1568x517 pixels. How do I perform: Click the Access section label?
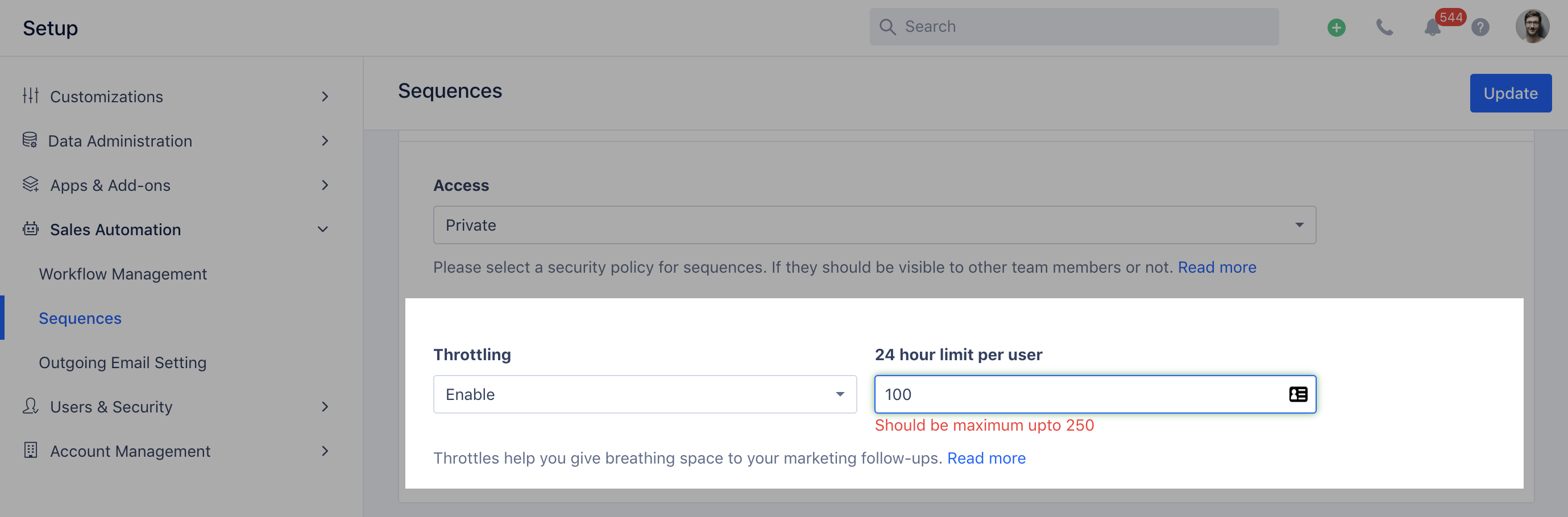click(x=461, y=186)
